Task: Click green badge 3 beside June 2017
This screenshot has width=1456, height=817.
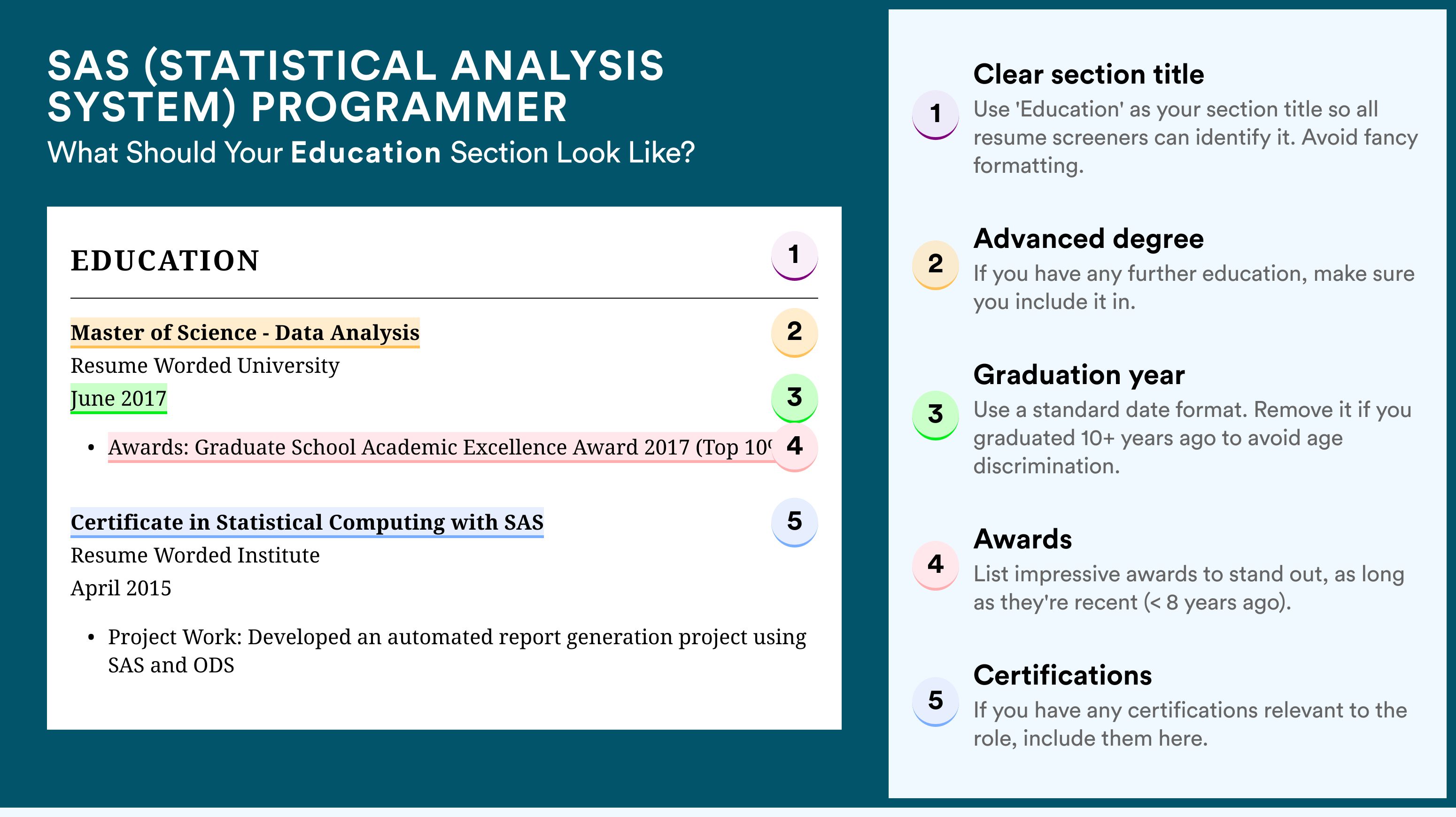Action: 794,398
